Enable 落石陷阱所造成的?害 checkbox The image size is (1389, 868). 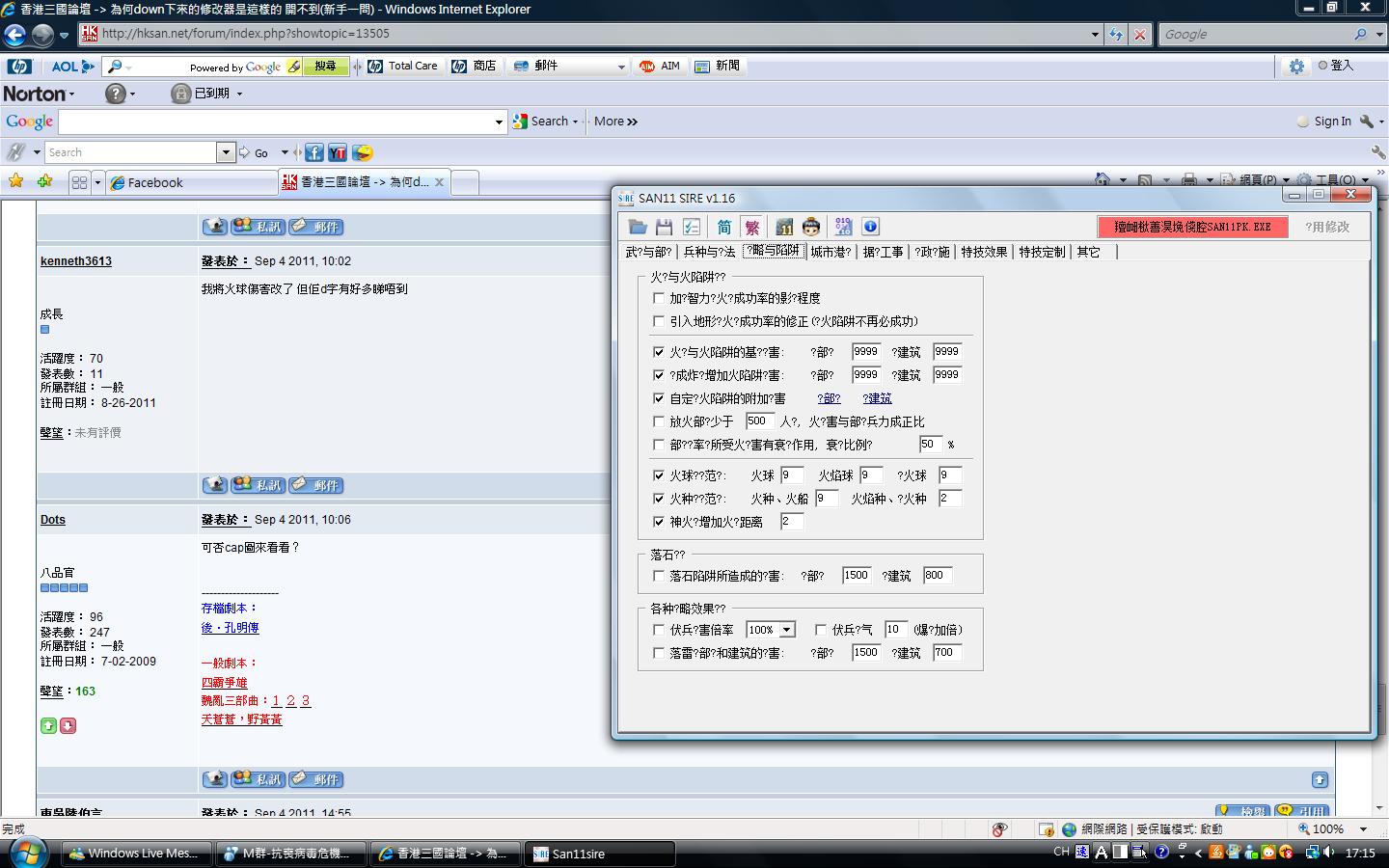click(x=659, y=576)
